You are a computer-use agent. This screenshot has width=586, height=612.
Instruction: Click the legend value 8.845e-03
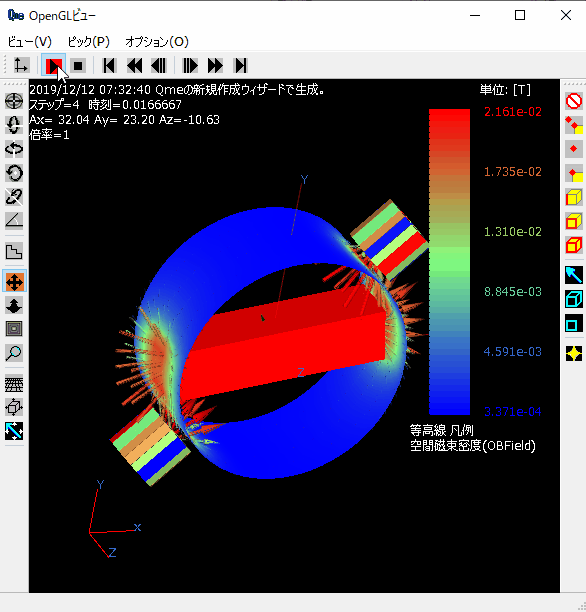coord(513,292)
